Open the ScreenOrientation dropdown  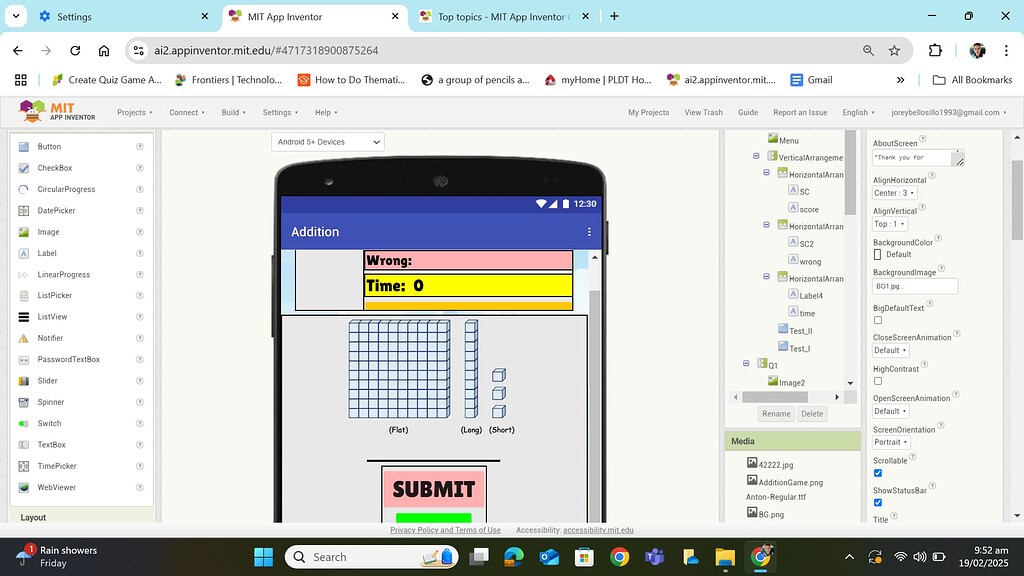890,442
